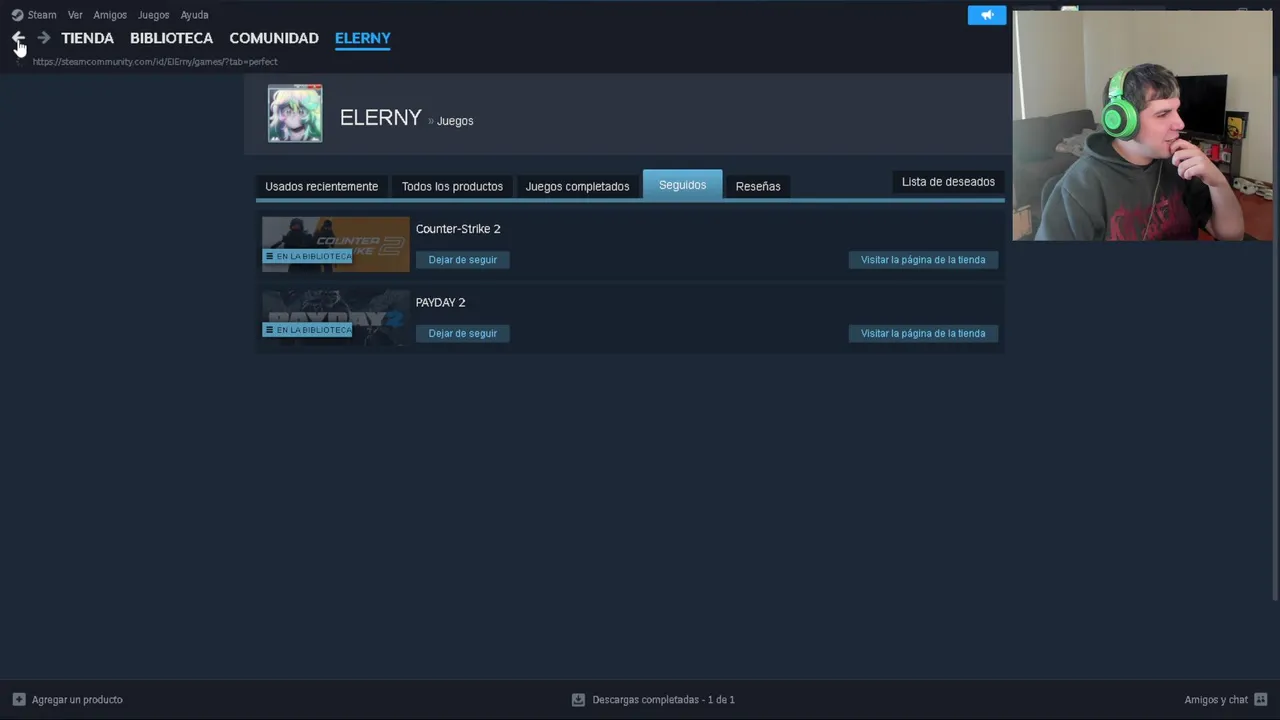Unfollow PAYDAY 2 with Dejar de seguir

[463, 333]
